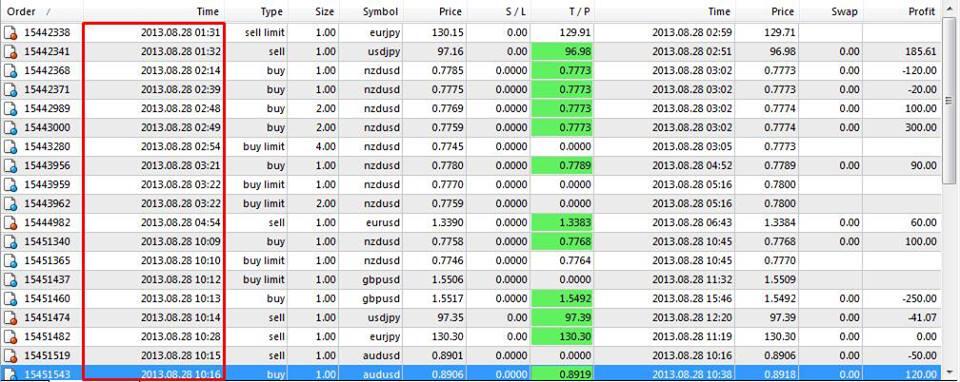Select the icon for order 15451437
Screen dimensions: 960x382
[10, 280]
